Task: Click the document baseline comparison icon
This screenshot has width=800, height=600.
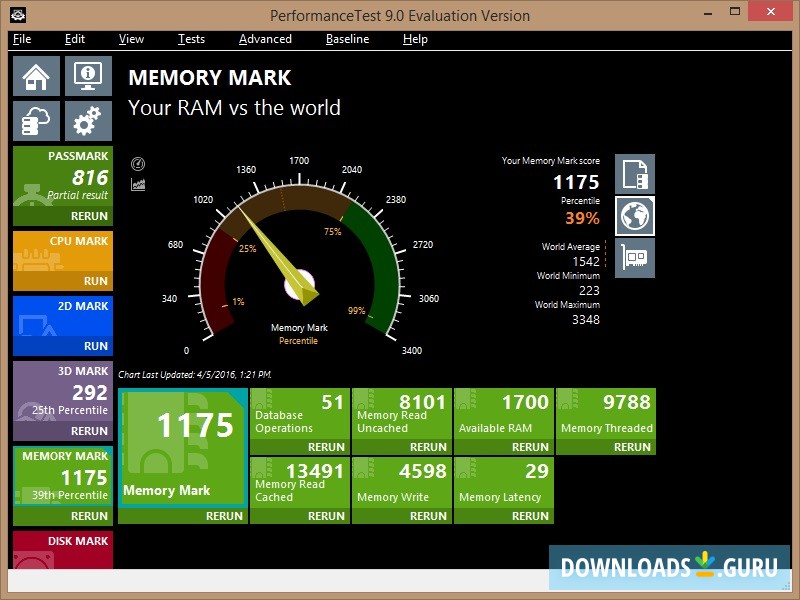Action: click(x=634, y=174)
